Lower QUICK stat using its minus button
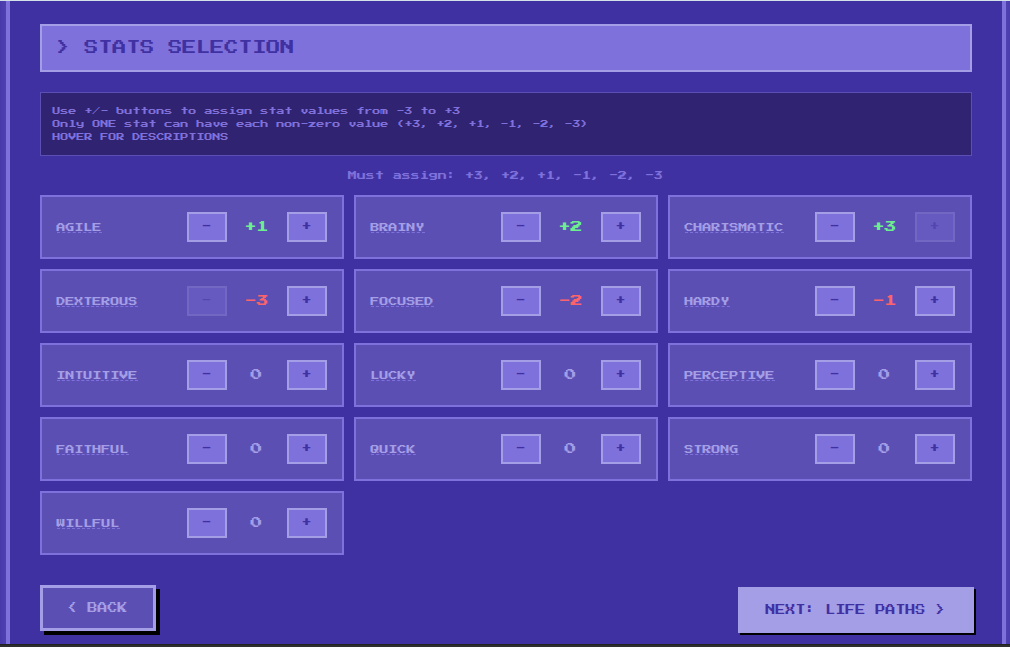This screenshot has height=647, width=1010. pyautogui.click(x=520, y=449)
